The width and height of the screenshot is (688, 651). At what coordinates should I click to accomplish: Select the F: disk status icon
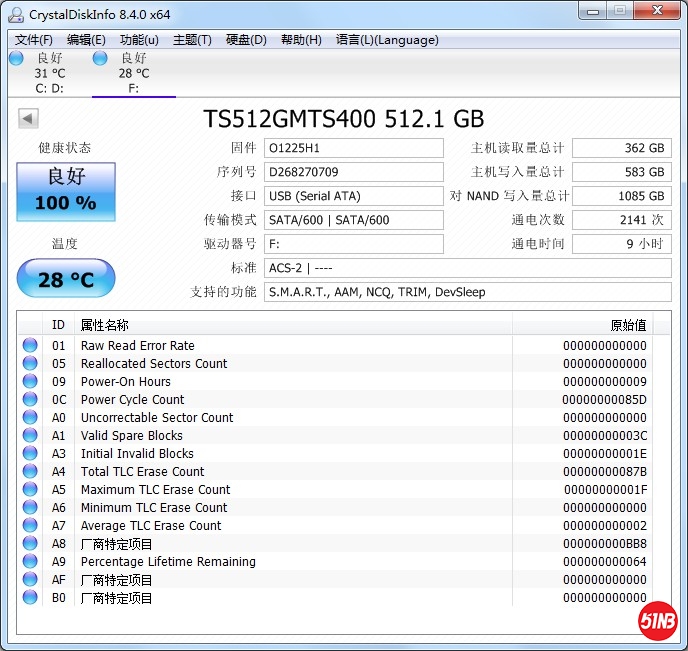point(100,59)
